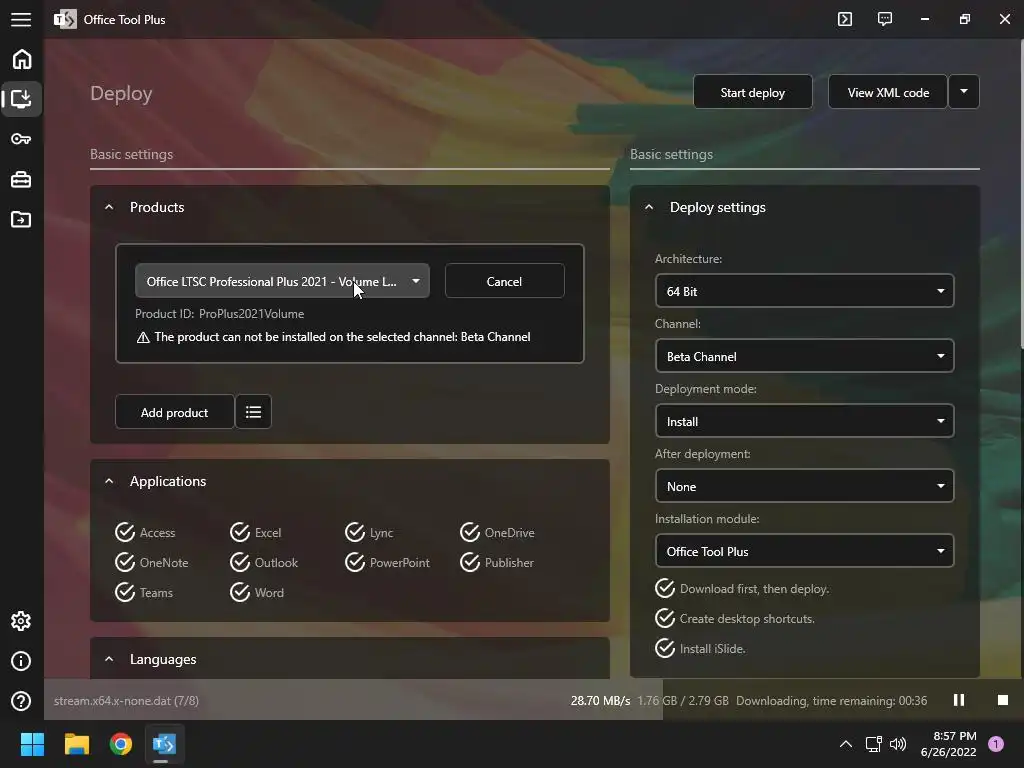Open the notification badge in tray
This screenshot has height=768, width=1024.
coord(996,744)
